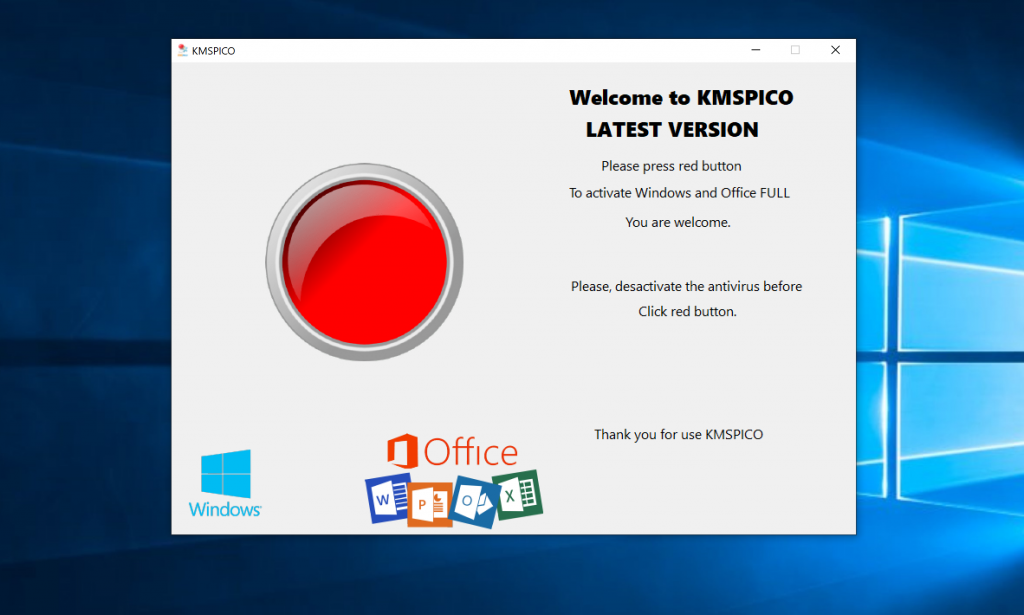Viewport: 1024px width, 615px height.
Task: Click the 'Click red button.' text
Action: point(687,312)
